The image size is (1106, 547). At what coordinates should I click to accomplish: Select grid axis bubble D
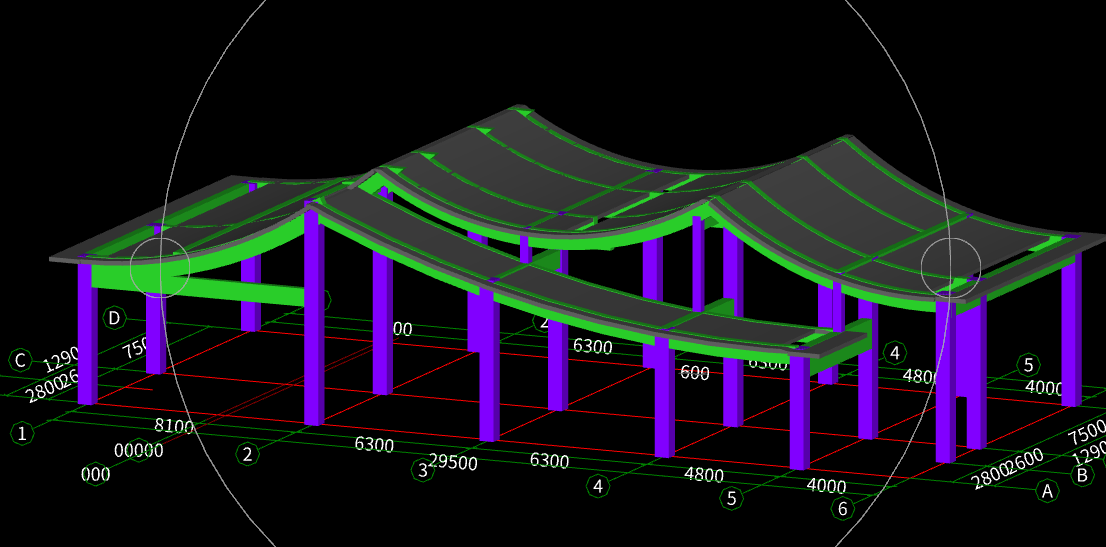point(114,318)
